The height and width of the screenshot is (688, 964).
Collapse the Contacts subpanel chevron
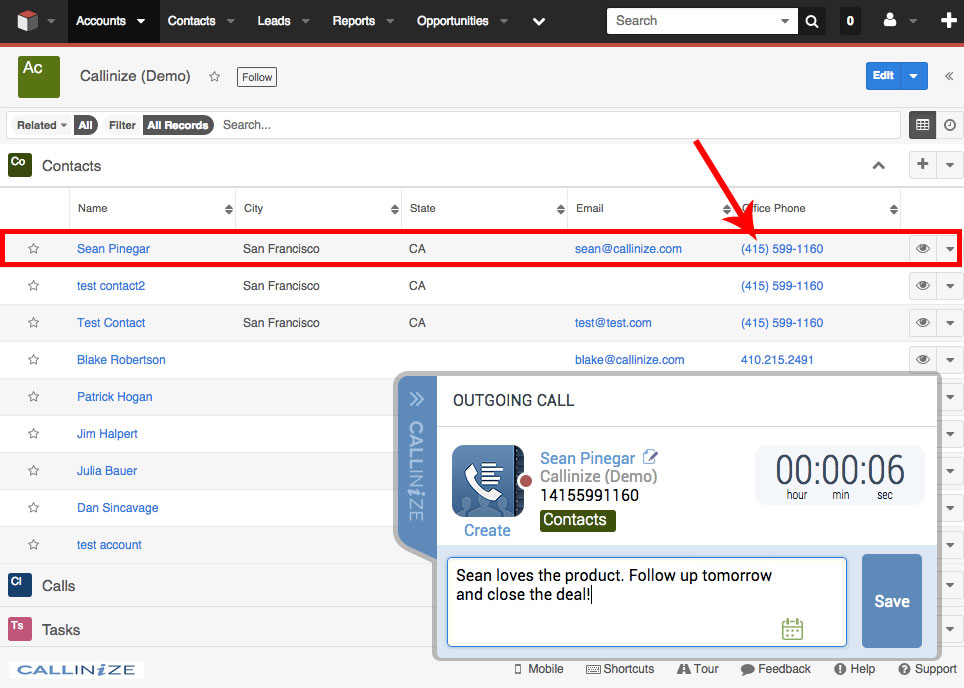pyautogui.click(x=879, y=165)
